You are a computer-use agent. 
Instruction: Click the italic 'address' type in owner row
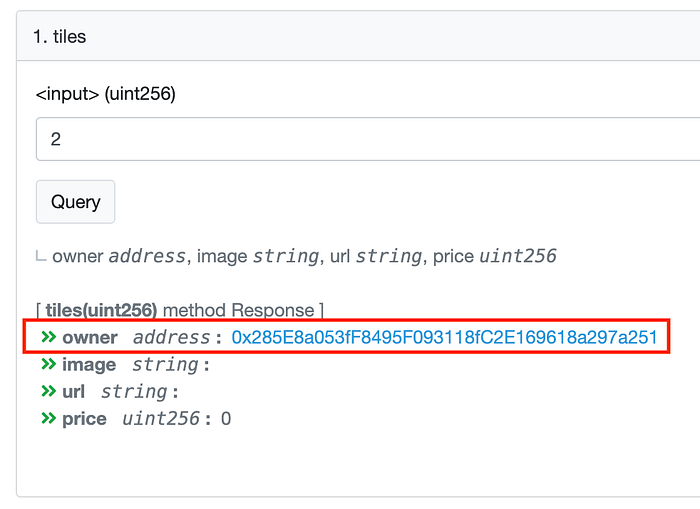[x=171, y=338]
